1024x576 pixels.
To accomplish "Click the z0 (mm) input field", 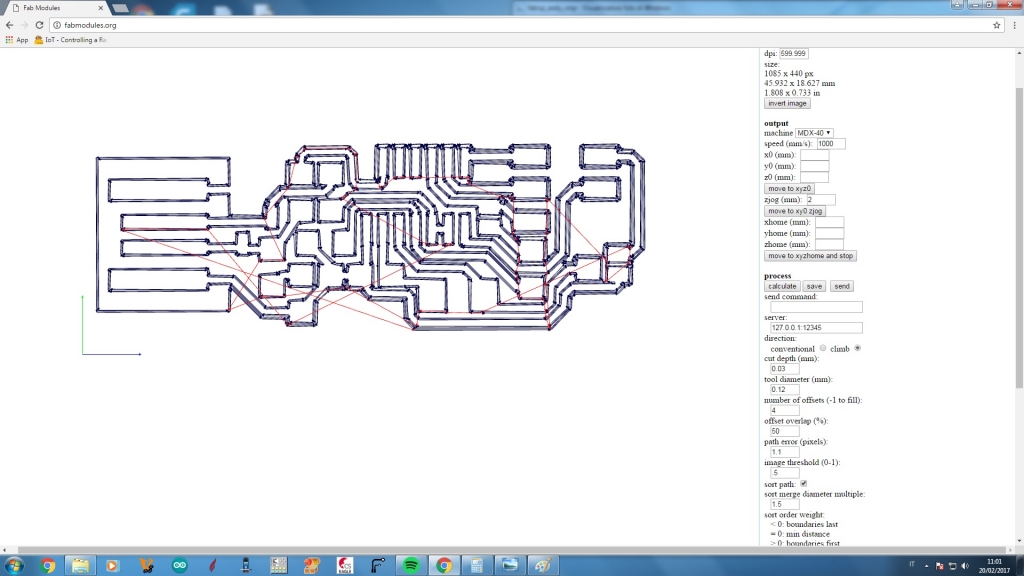I will tap(814, 177).
